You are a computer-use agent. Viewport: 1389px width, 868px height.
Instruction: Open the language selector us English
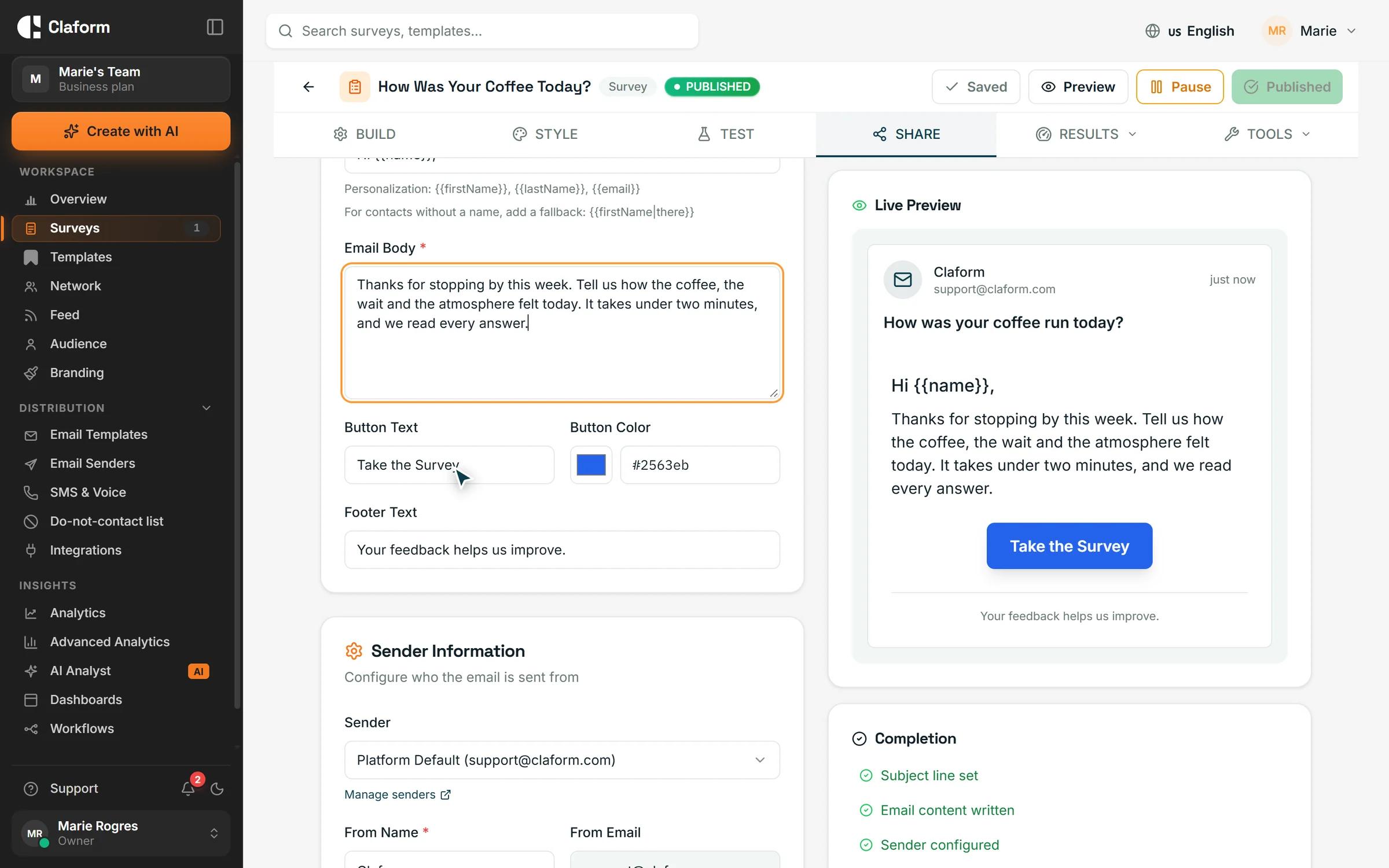1189,31
